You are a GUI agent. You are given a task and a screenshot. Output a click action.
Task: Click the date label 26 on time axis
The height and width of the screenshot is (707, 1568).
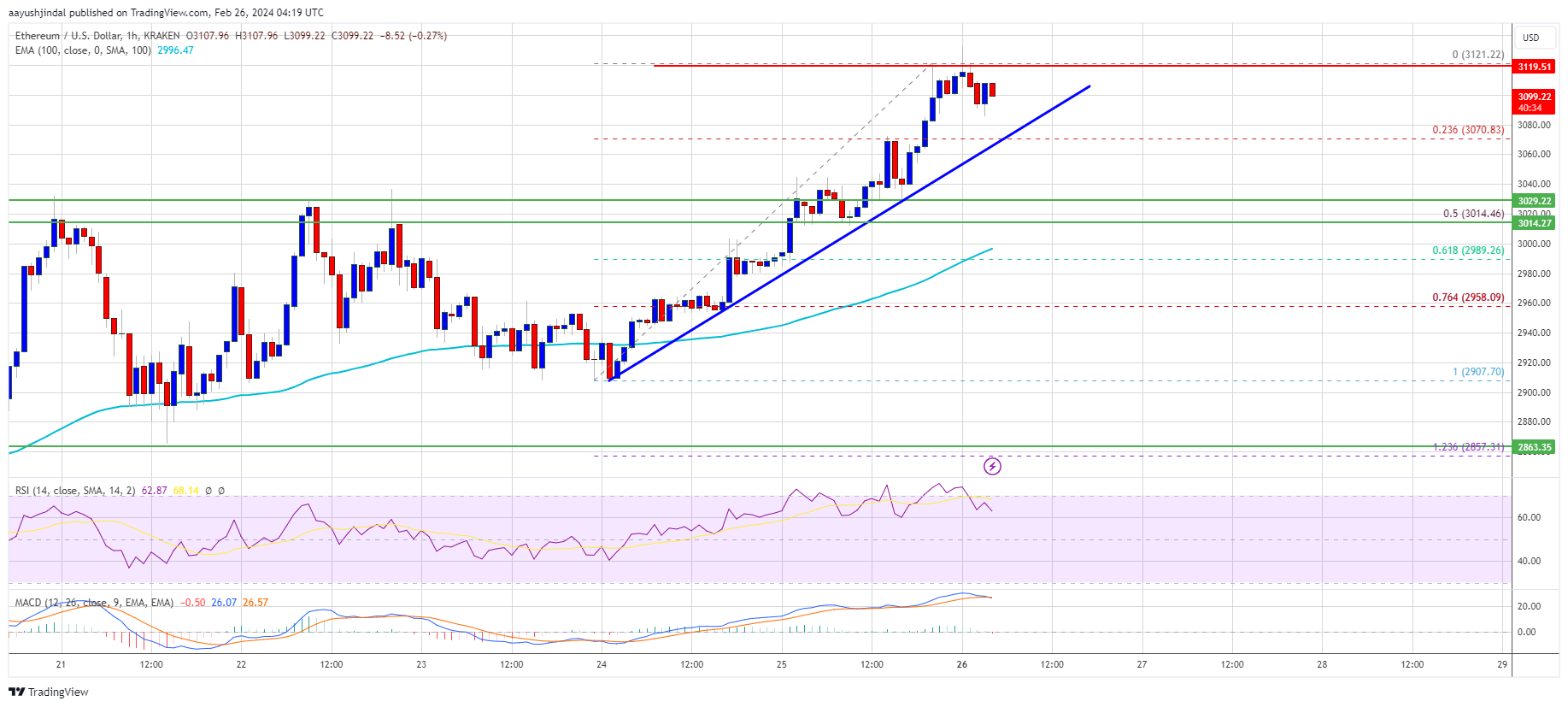pos(962,664)
